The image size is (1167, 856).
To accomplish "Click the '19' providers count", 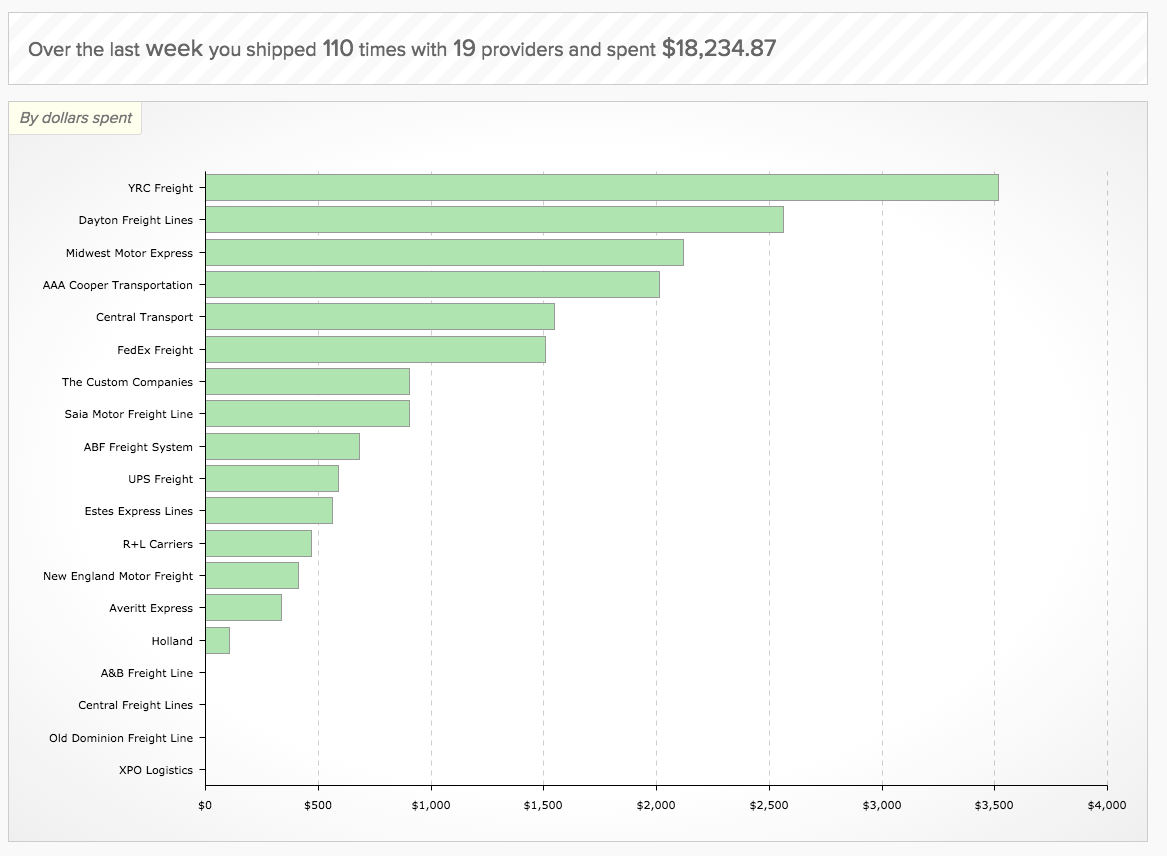I will (x=464, y=49).
